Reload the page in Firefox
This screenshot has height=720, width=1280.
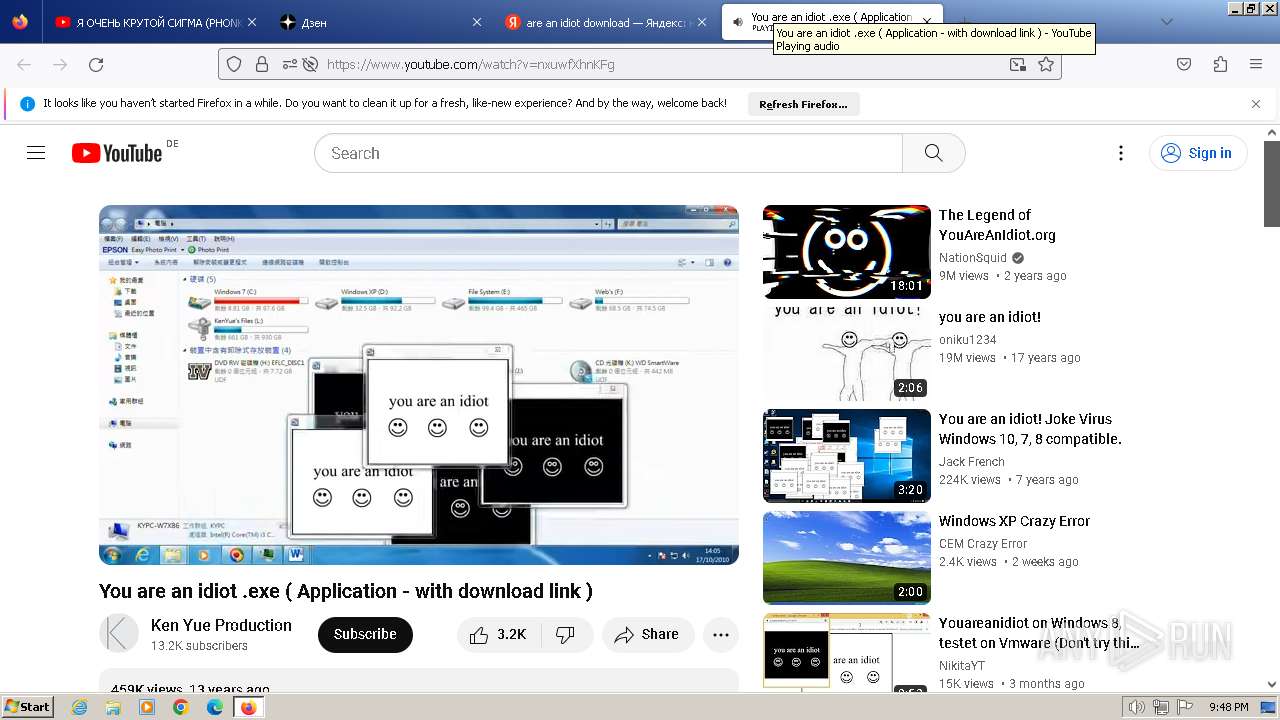point(96,64)
